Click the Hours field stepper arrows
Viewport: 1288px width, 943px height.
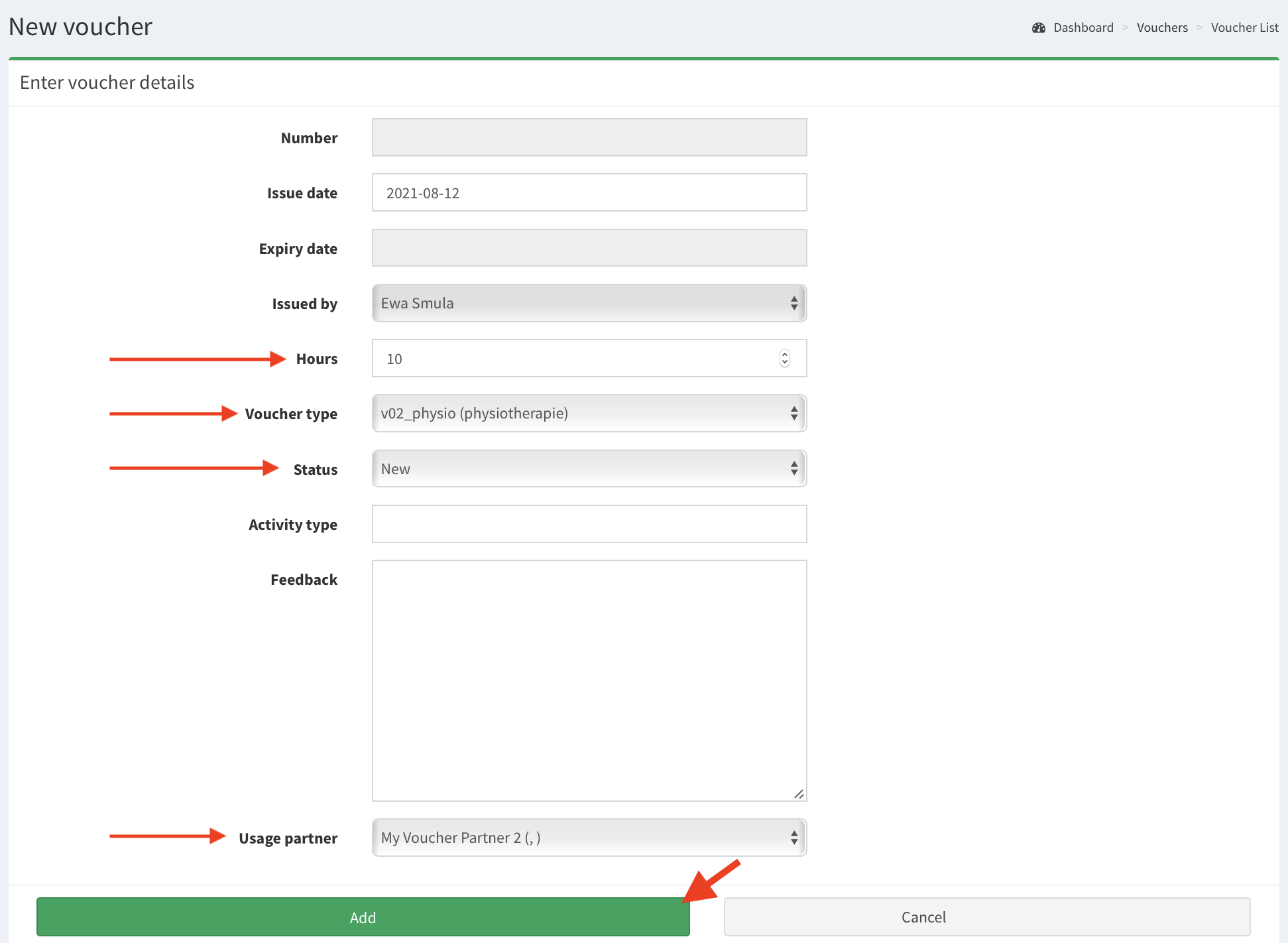click(785, 359)
